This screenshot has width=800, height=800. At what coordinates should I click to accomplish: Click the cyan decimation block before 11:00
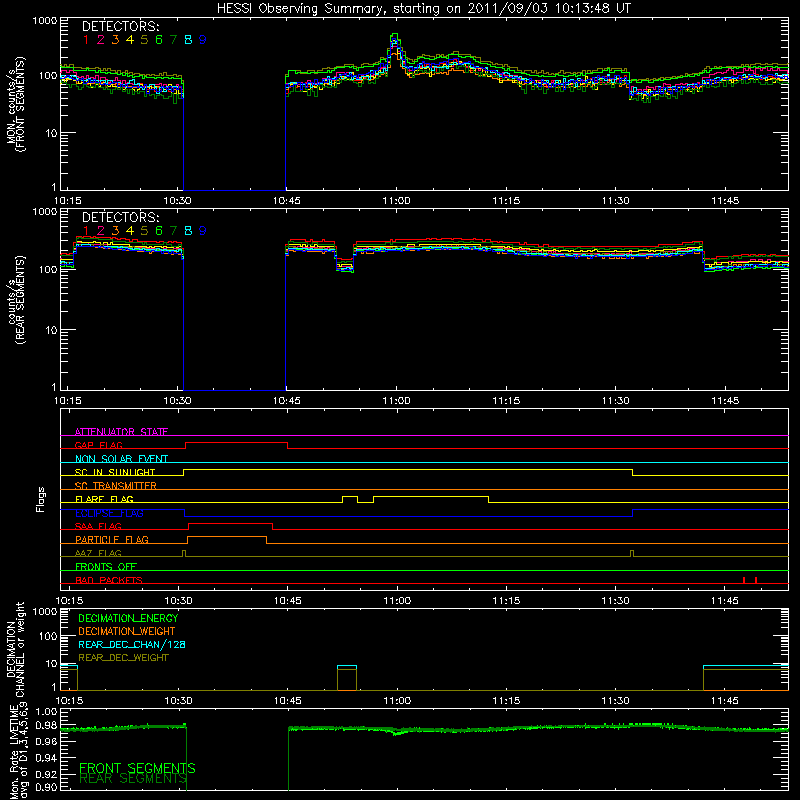(347, 666)
